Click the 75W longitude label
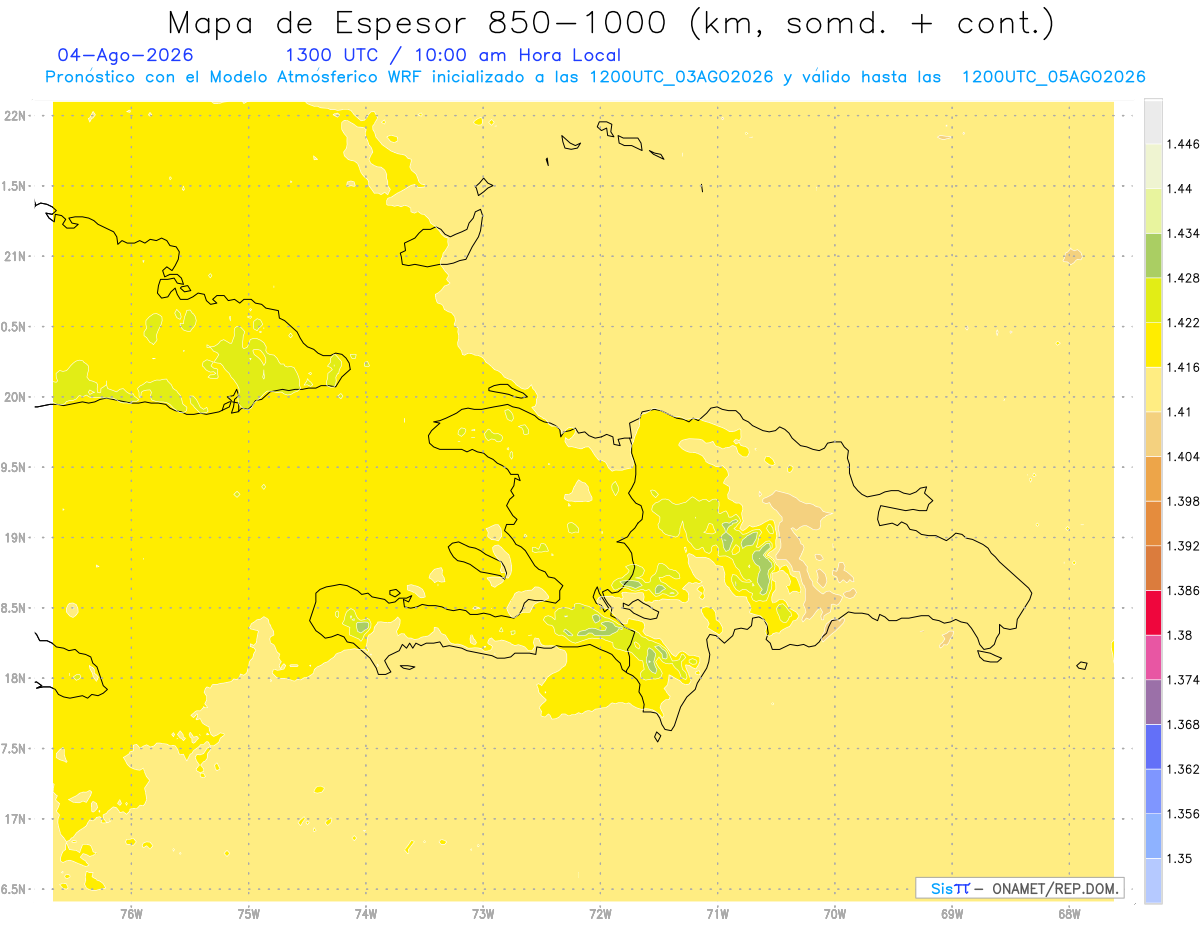The image size is (1200, 927). coord(249,914)
